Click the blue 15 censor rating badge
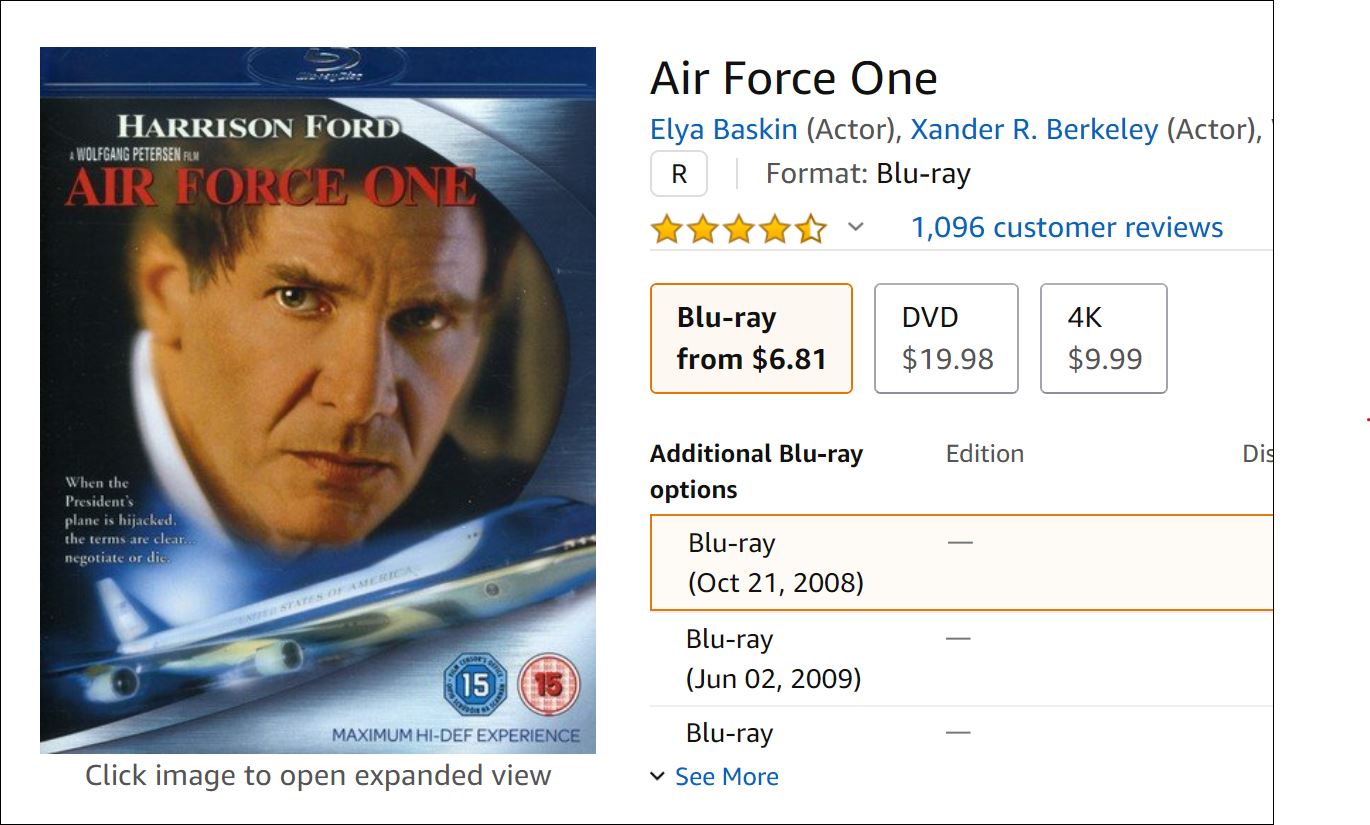Image resolution: width=1370 pixels, height=825 pixels. (x=474, y=685)
